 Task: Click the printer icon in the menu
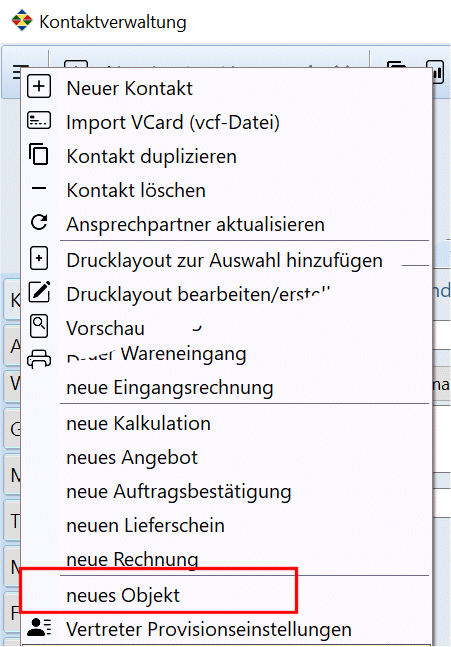coord(39,359)
